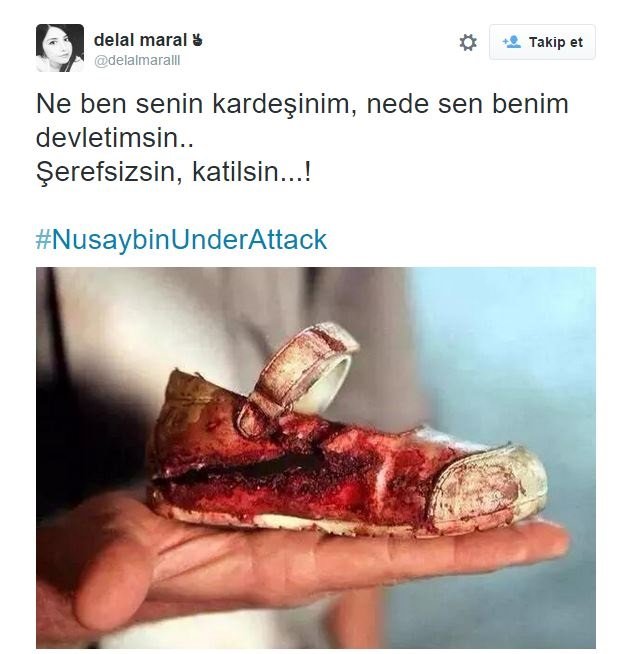Visit the @delalmaralll handle link
Screen dimensions: 629x654
[x=137, y=61]
